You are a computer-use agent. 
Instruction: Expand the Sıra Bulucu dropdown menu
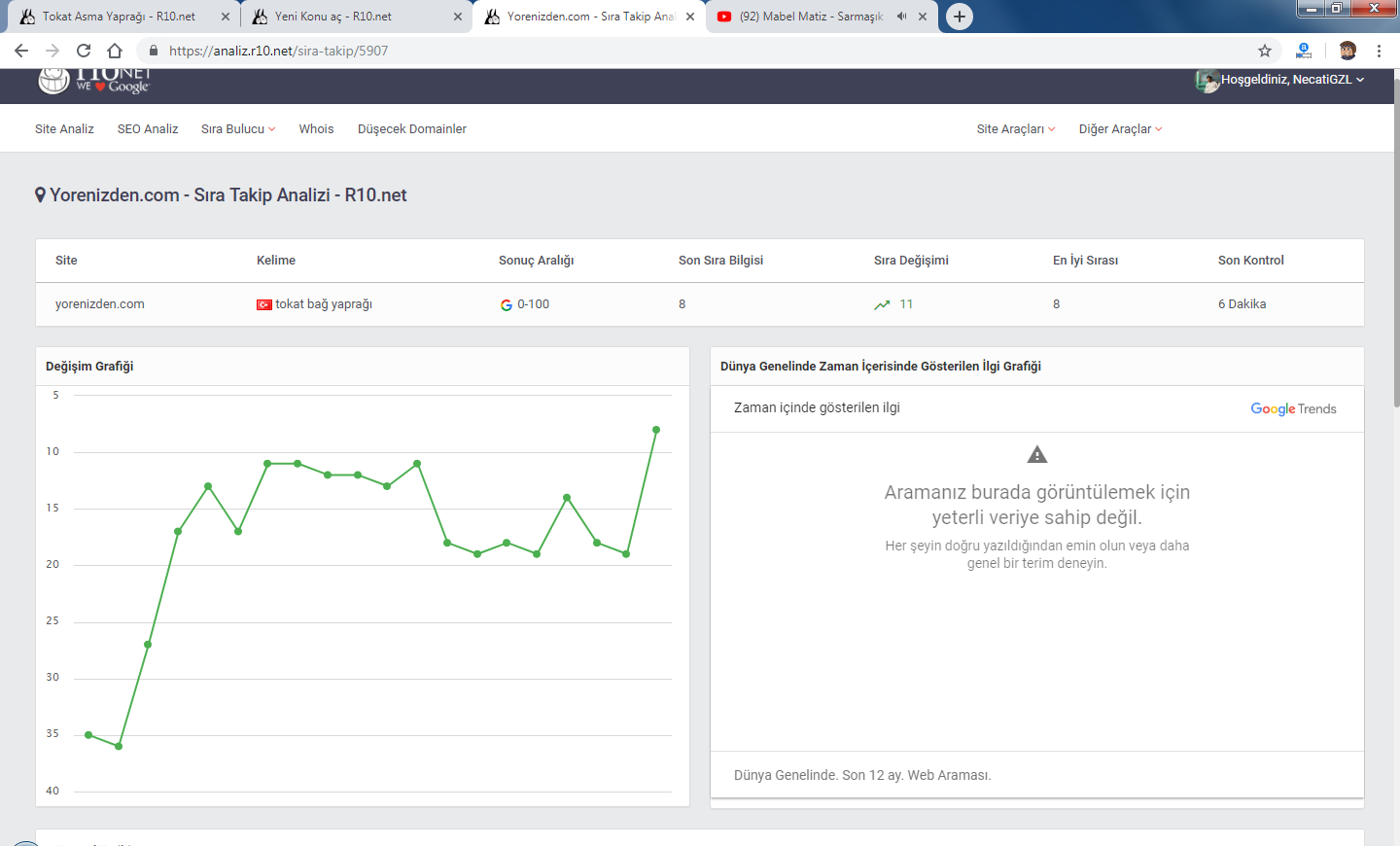pos(238,128)
